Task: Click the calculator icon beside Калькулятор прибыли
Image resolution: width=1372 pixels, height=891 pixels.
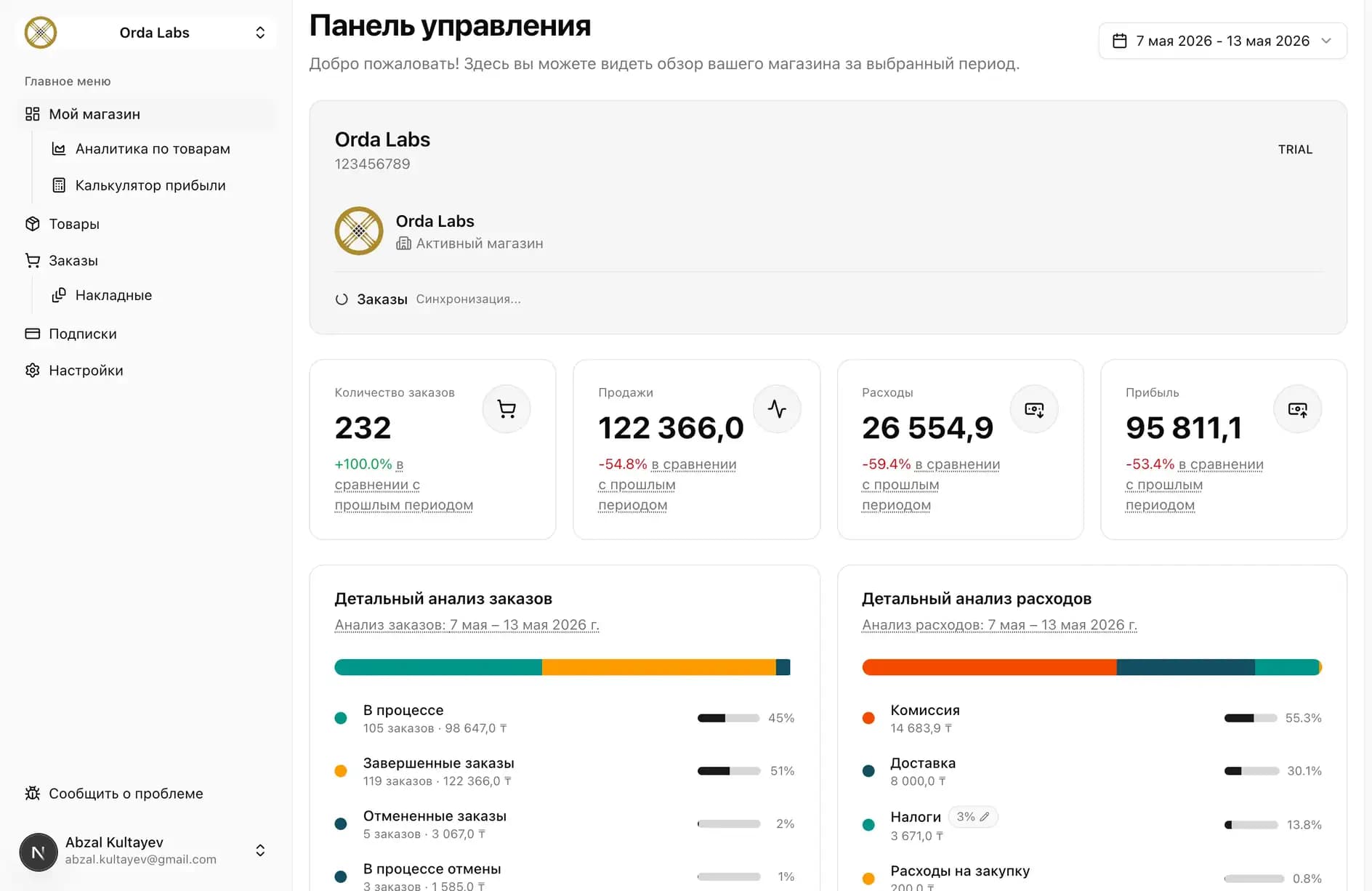Action: coord(59,185)
